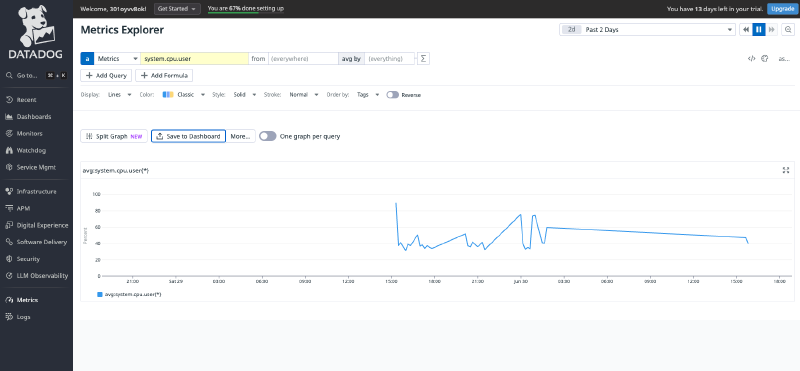Click the Split Graph button
800x371 pixels.
click(114, 136)
